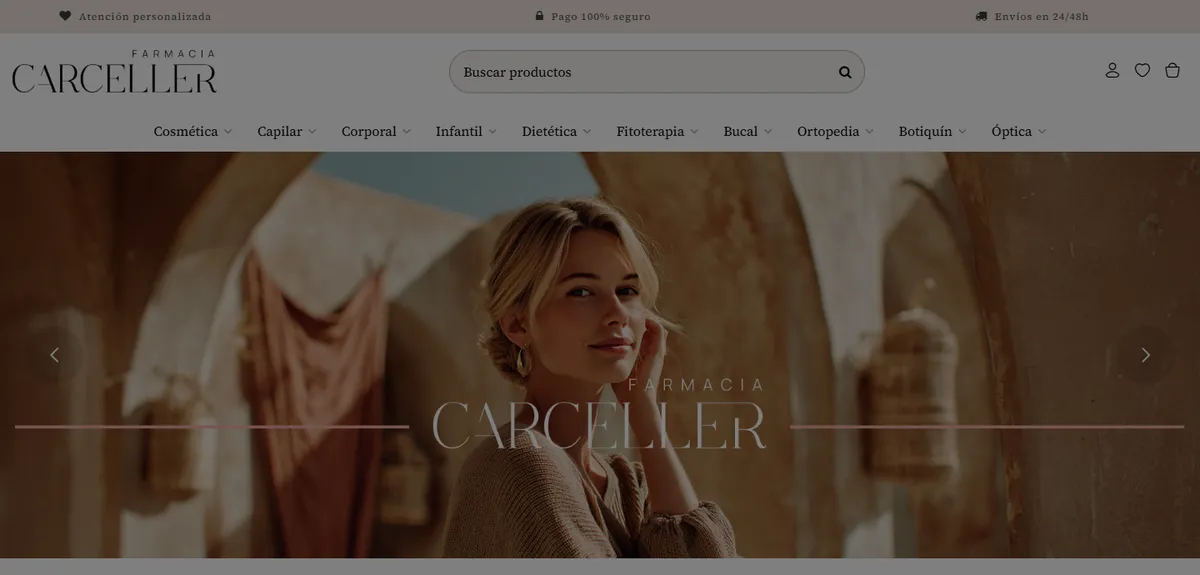Expand the Dietética dropdown chevron
This screenshot has height=575, width=1200.
[586, 131]
